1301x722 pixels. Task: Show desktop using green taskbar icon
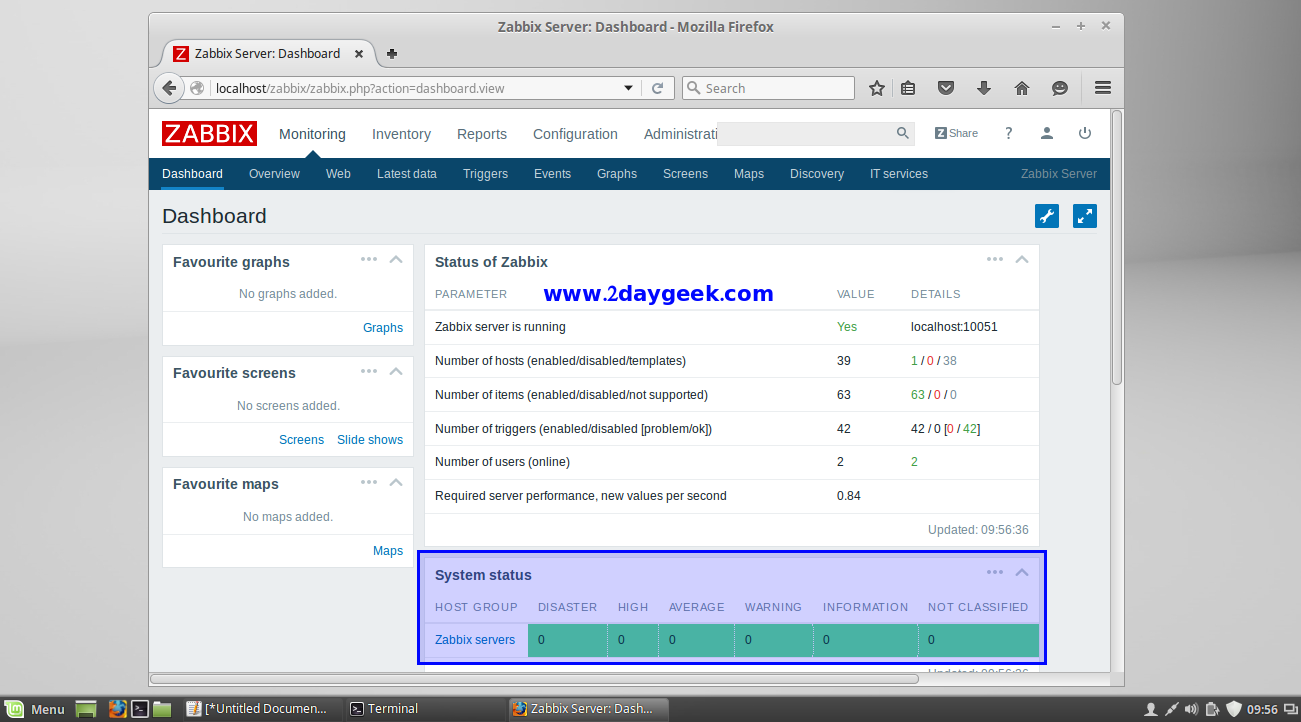[x=86, y=709]
